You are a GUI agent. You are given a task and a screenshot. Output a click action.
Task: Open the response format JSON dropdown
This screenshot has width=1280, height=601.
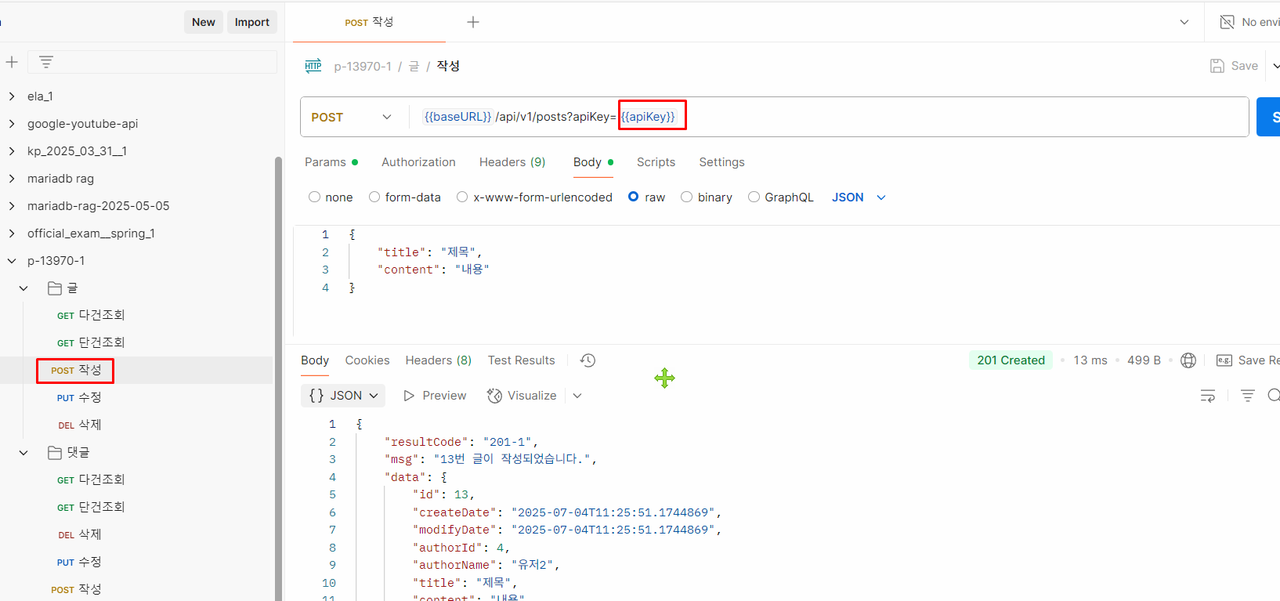(345, 396)
